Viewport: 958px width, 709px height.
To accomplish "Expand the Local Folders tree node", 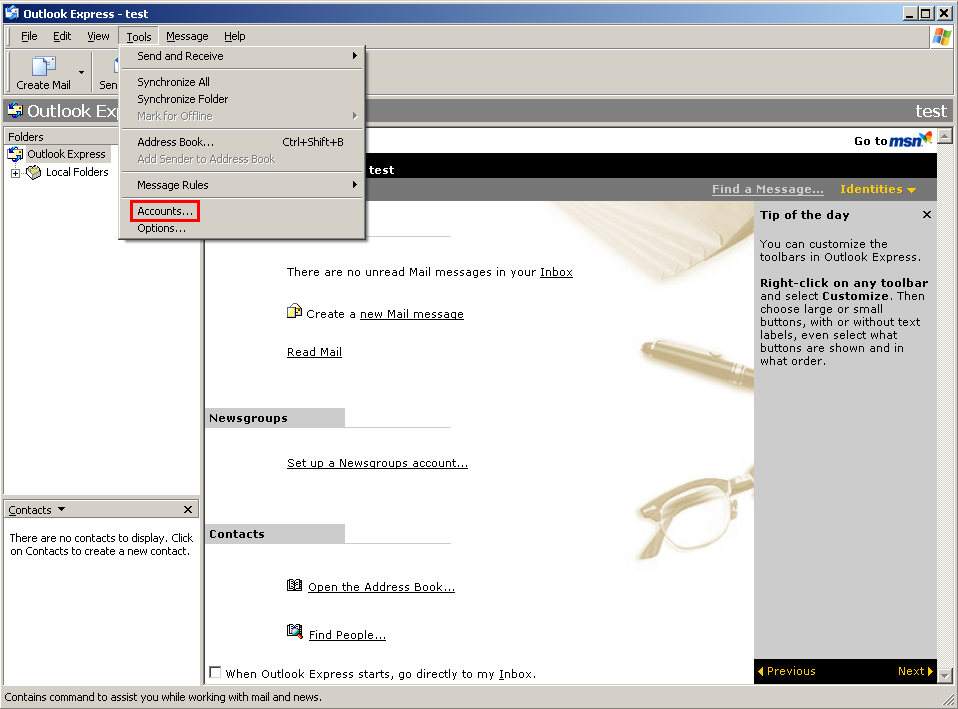I will point(16,173).
